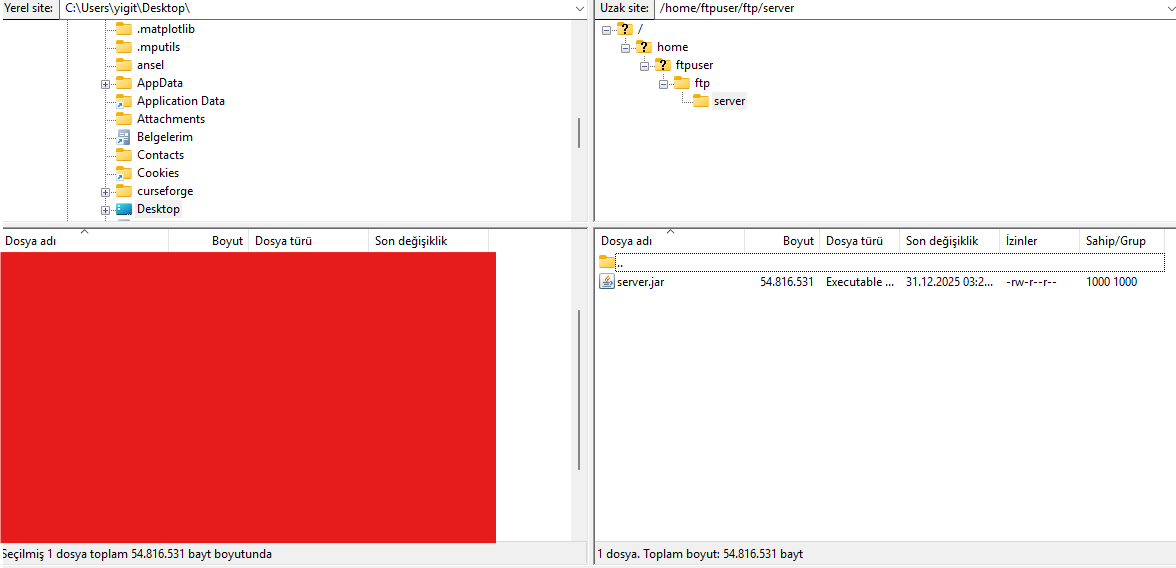Click the .mputils folder icon
Image resolution: width=1176 pixels, height=568 pixels.
coord(124,47)
